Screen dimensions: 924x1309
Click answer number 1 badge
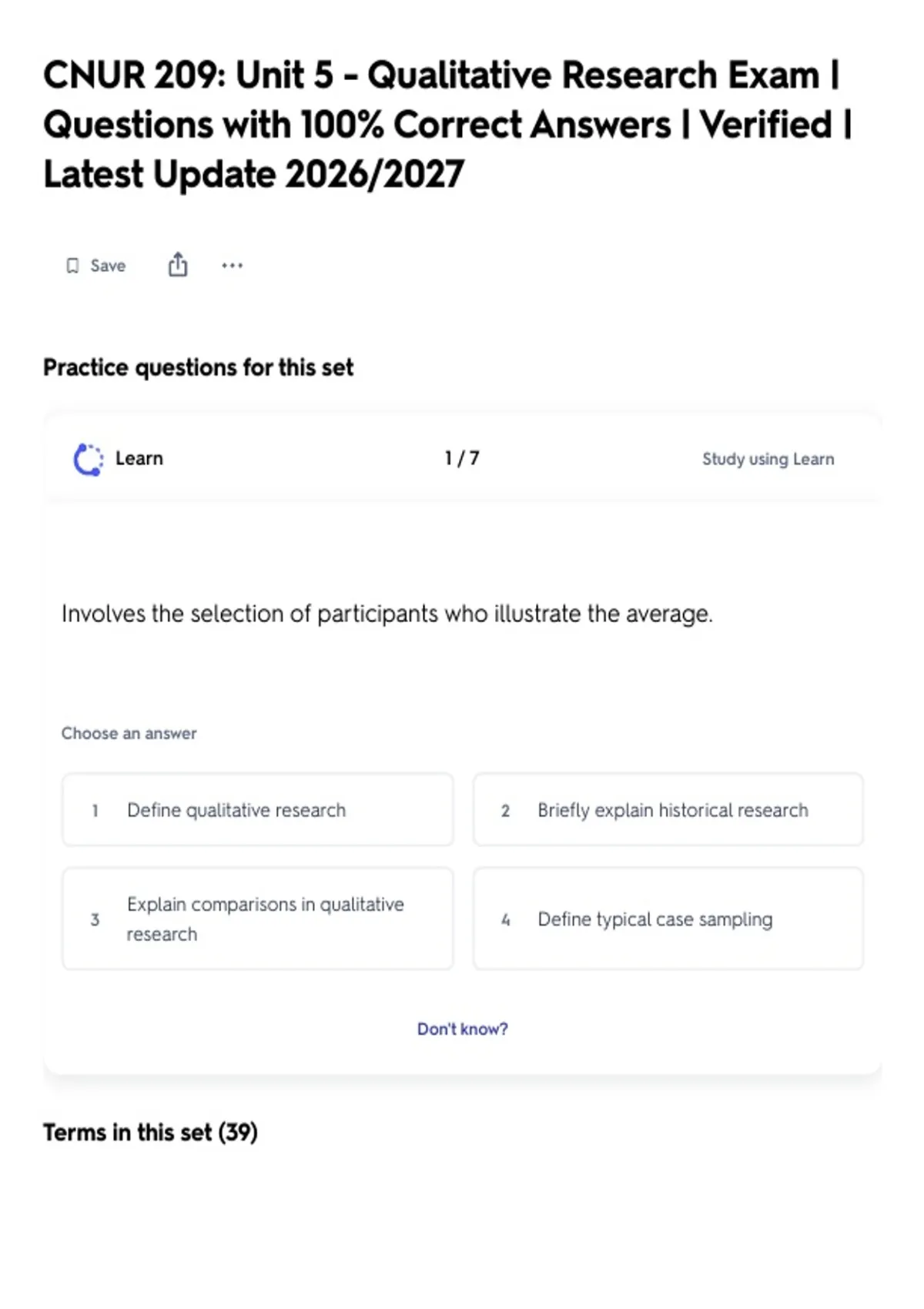click(x=95, y=811)
